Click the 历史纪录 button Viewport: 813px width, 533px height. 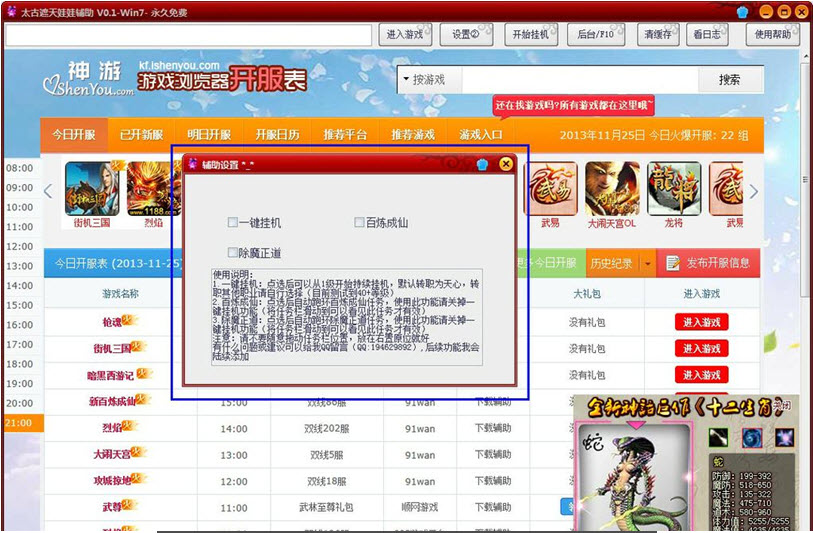coord(611,263)
